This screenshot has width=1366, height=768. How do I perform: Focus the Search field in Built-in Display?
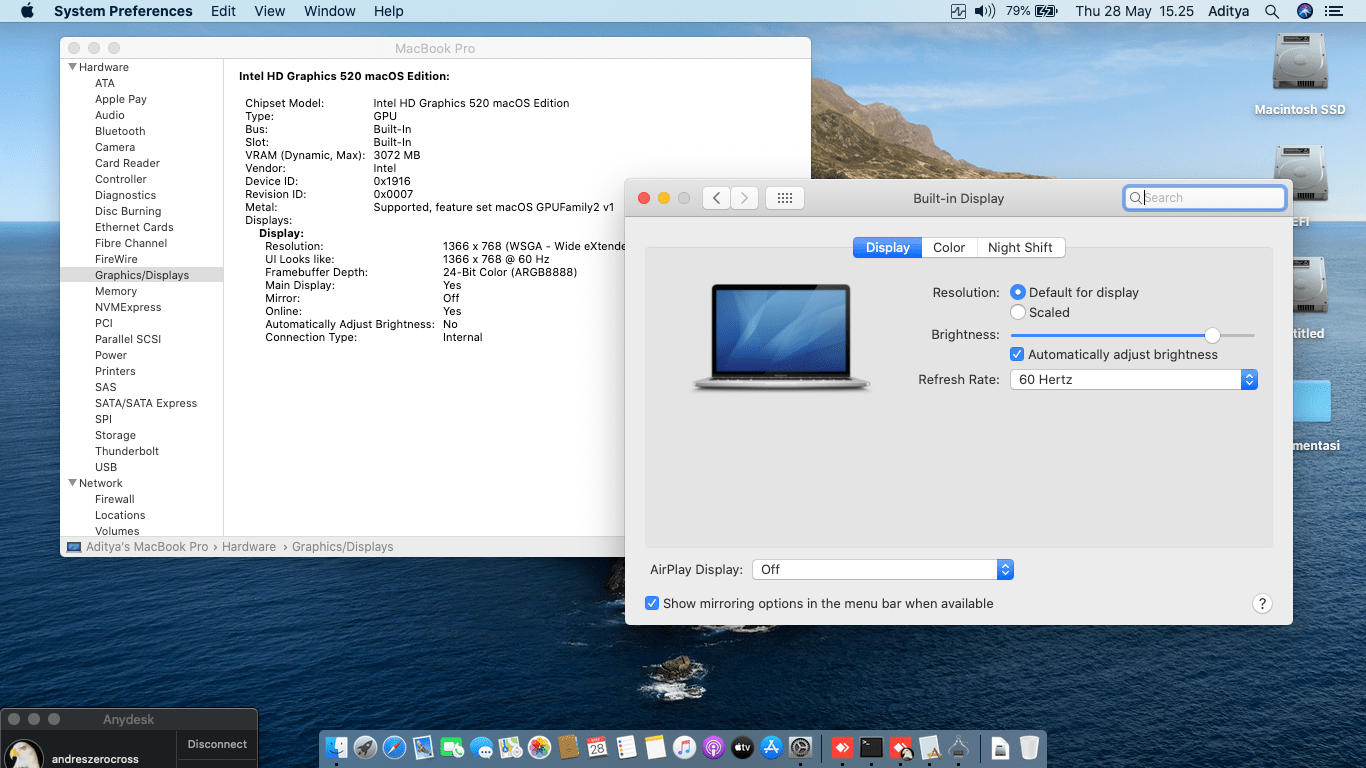tap(1205, 198)
